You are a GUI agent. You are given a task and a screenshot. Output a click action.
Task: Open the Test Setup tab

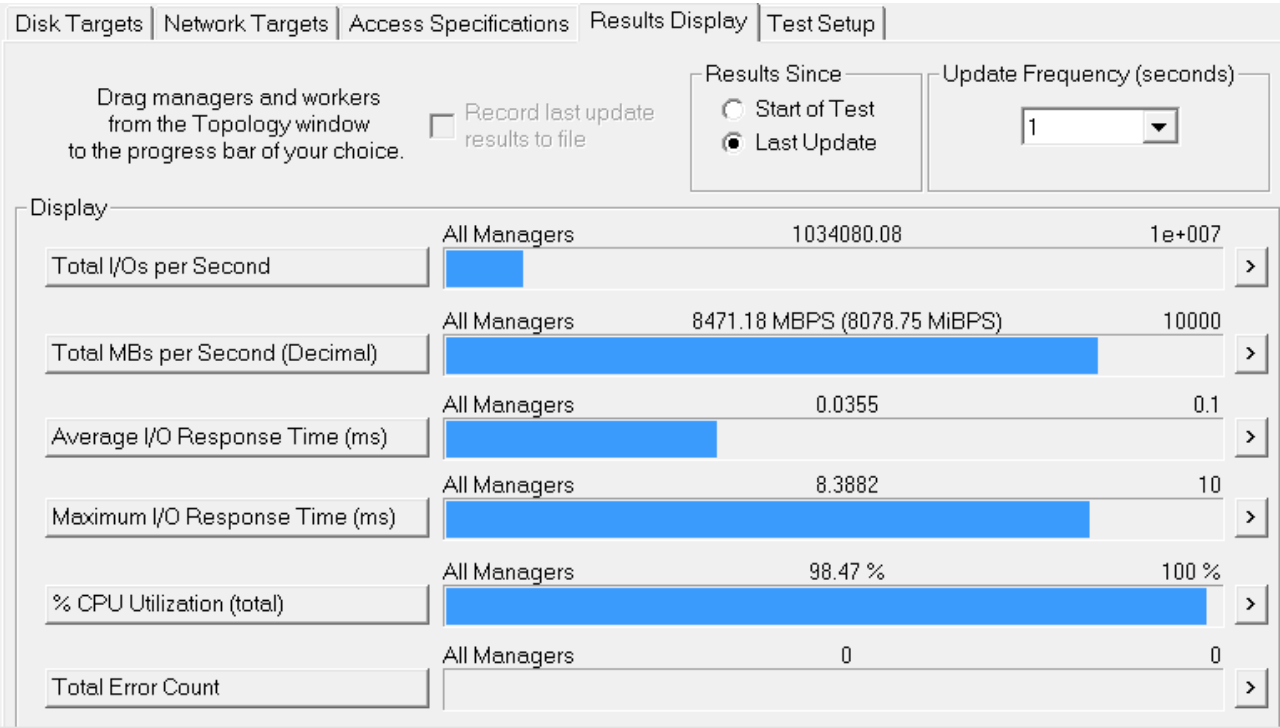821,24
